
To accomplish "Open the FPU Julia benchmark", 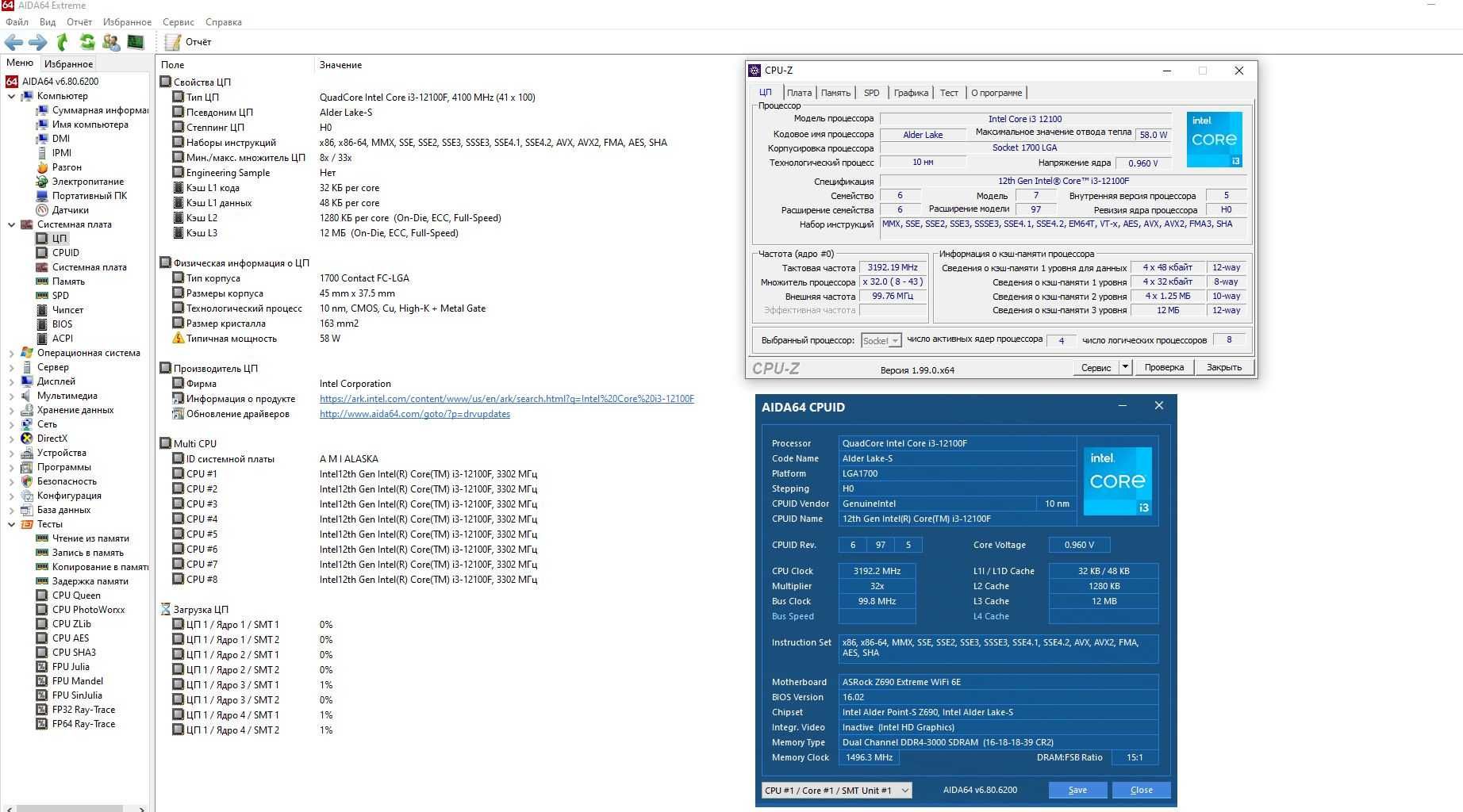I will coord(71,666).
